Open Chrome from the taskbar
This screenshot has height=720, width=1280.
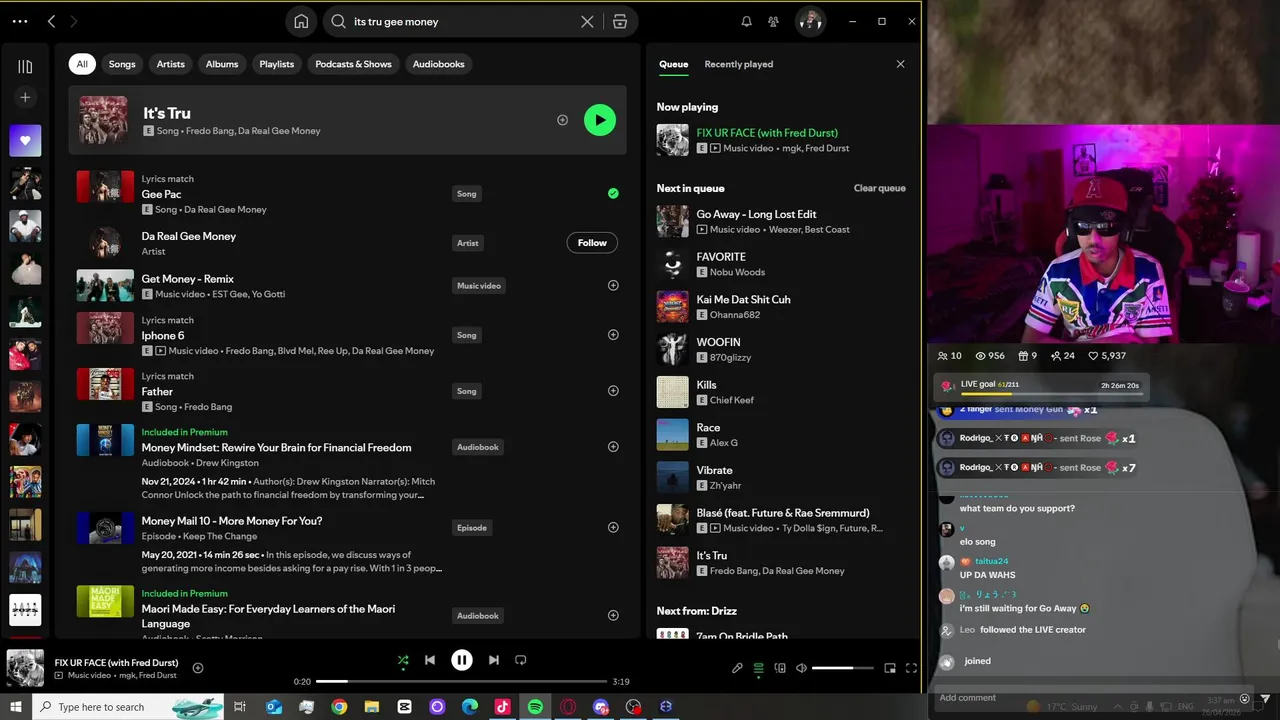(339, 707)
